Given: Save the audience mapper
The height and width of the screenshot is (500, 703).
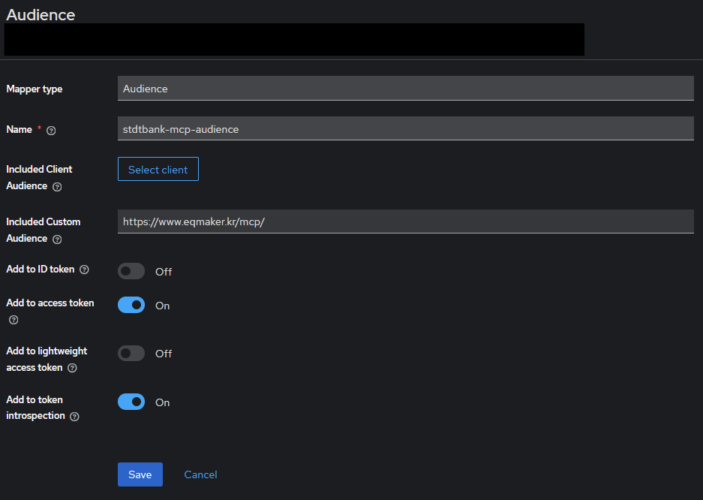Looking at the screenshot, I should click(x=140, y=474).
